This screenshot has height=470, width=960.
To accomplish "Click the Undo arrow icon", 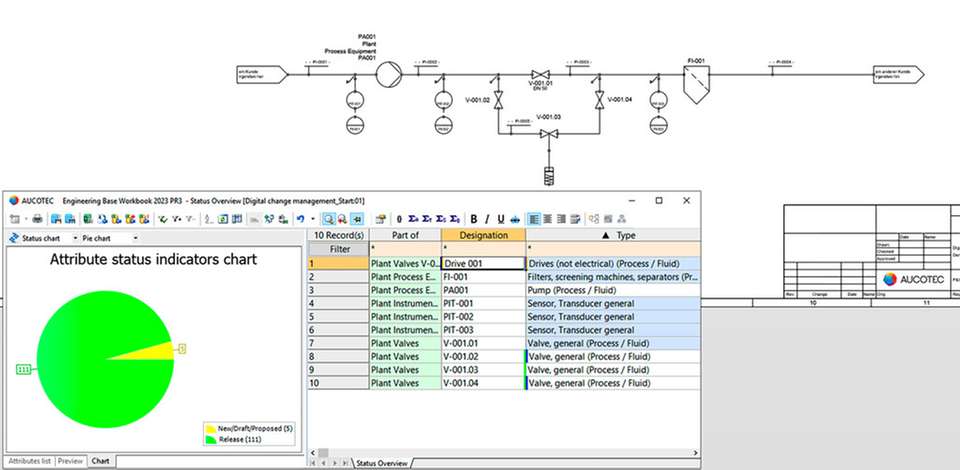I will [301, 218].
